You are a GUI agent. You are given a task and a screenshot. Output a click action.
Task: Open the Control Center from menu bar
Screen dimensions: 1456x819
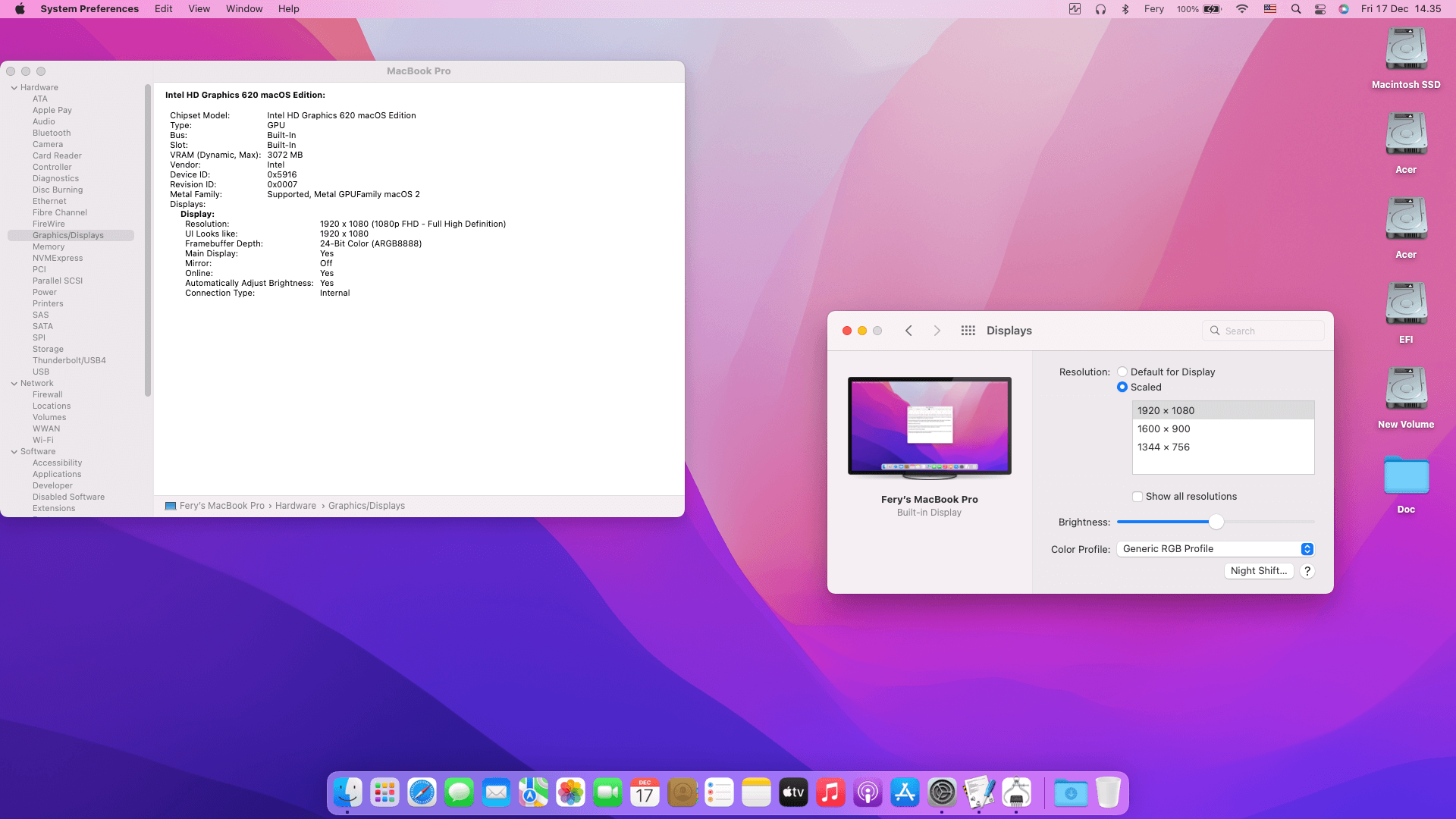point(1319,9)
